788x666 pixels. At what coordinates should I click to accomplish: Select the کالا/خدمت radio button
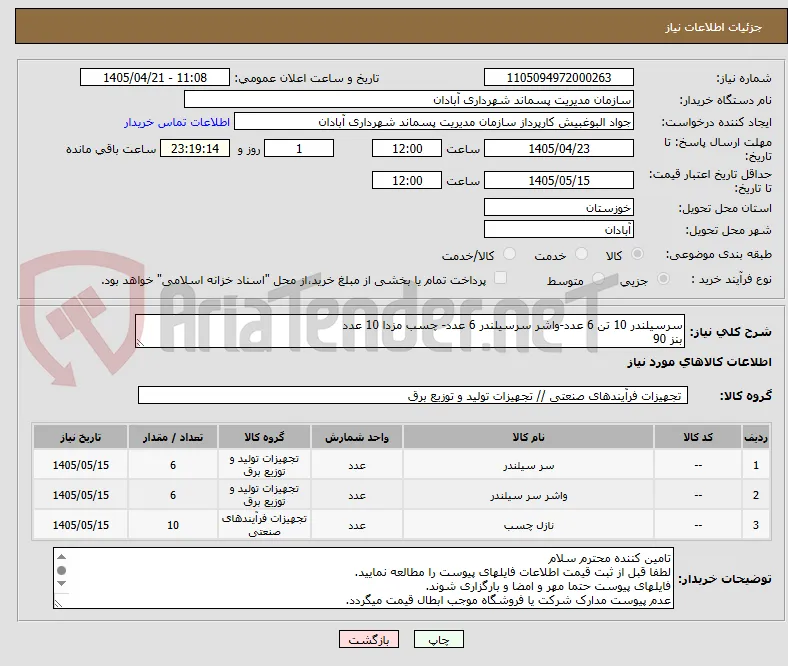[510, 254]
